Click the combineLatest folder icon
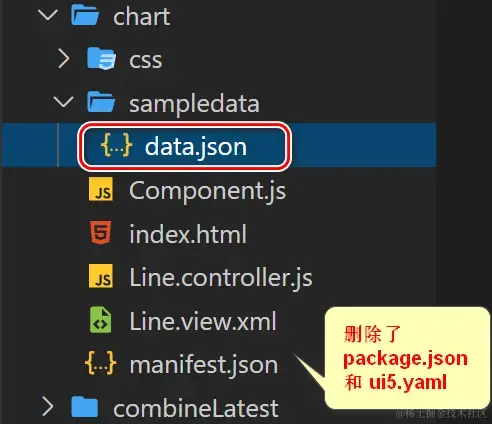Image resolution: width=492 pixels, height=424 pixels. click(x=85, y=407)
